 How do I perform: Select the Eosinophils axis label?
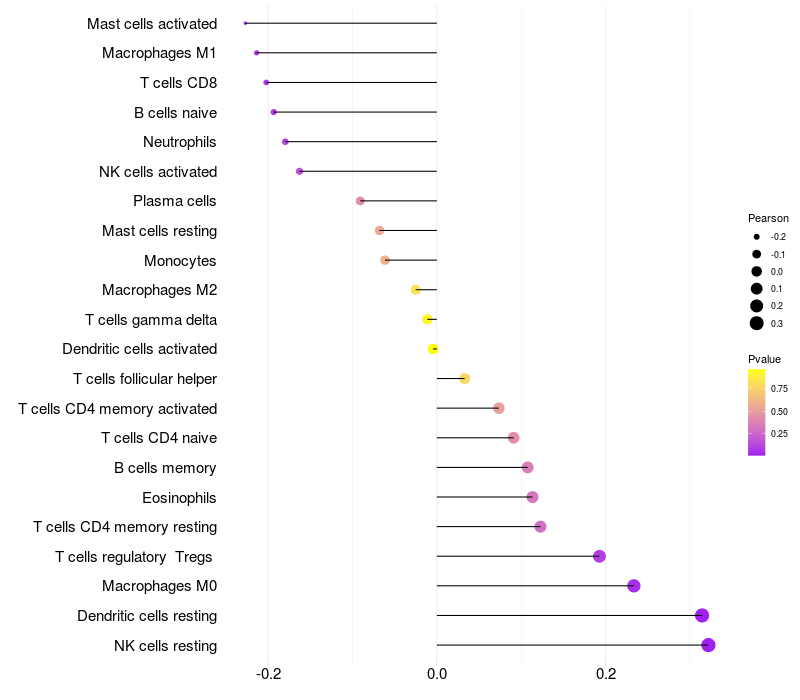pos(180,497)
